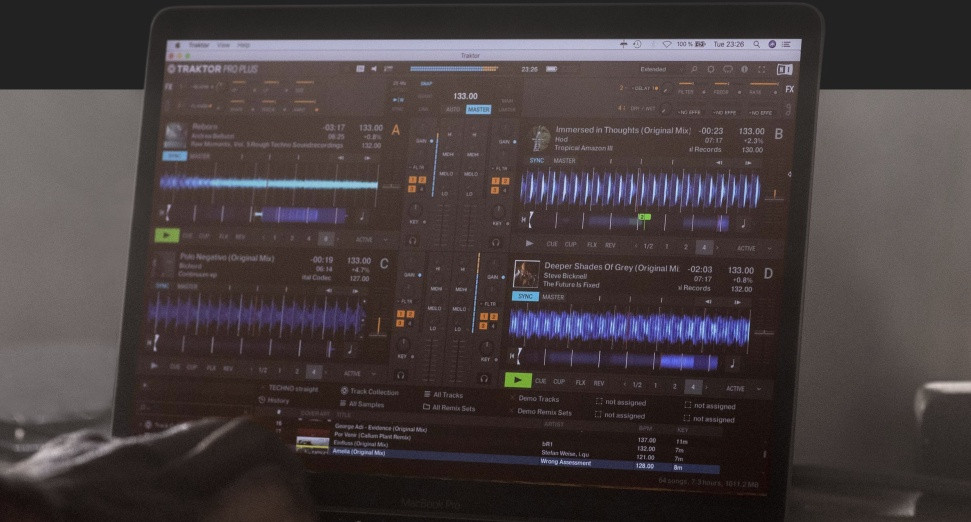Toggle keylock note icon on deck D
This screenshot has height=522, width=971.
[732, 363]
